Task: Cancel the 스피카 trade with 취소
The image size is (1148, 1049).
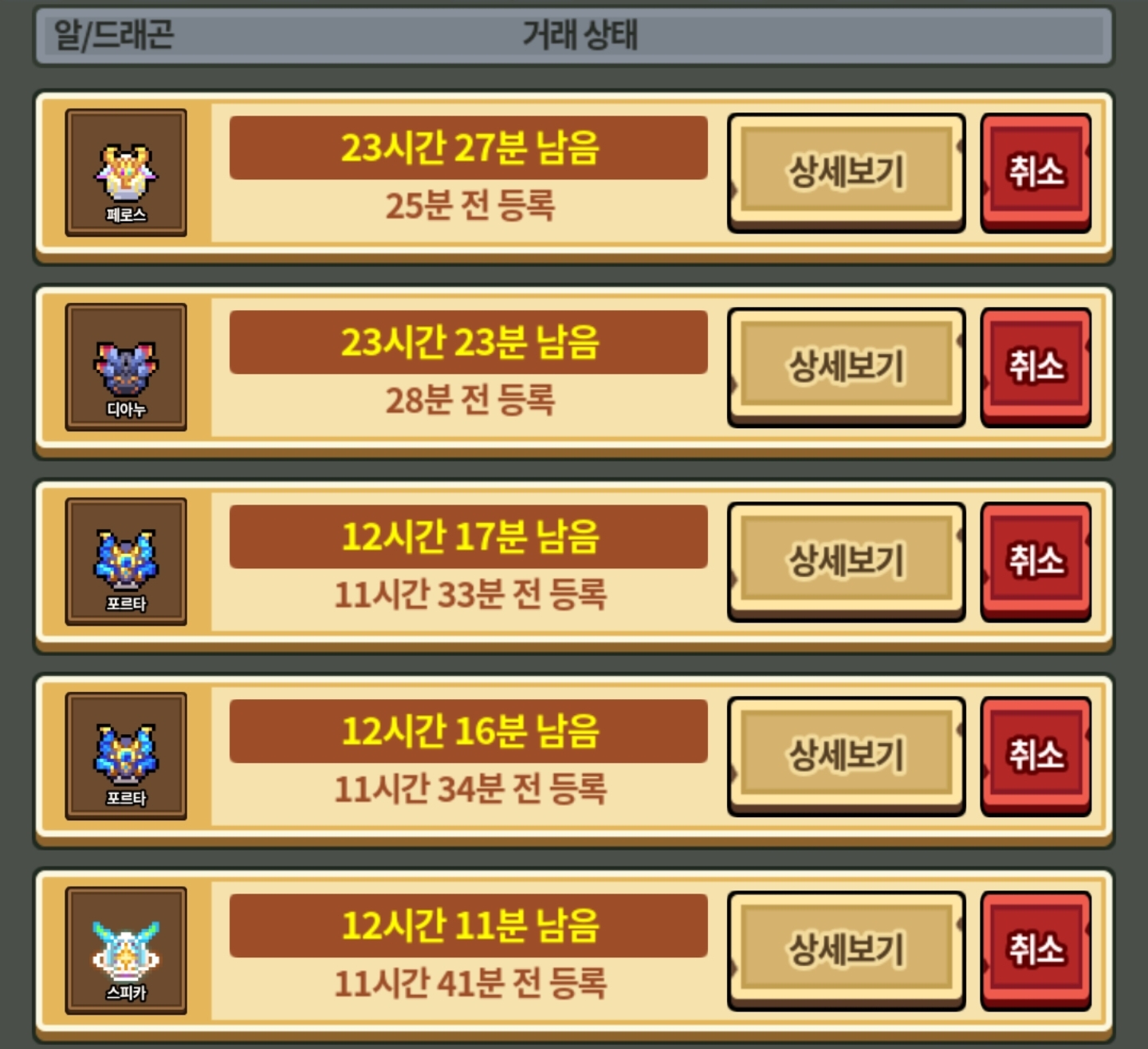Action: click(1036, 951)
